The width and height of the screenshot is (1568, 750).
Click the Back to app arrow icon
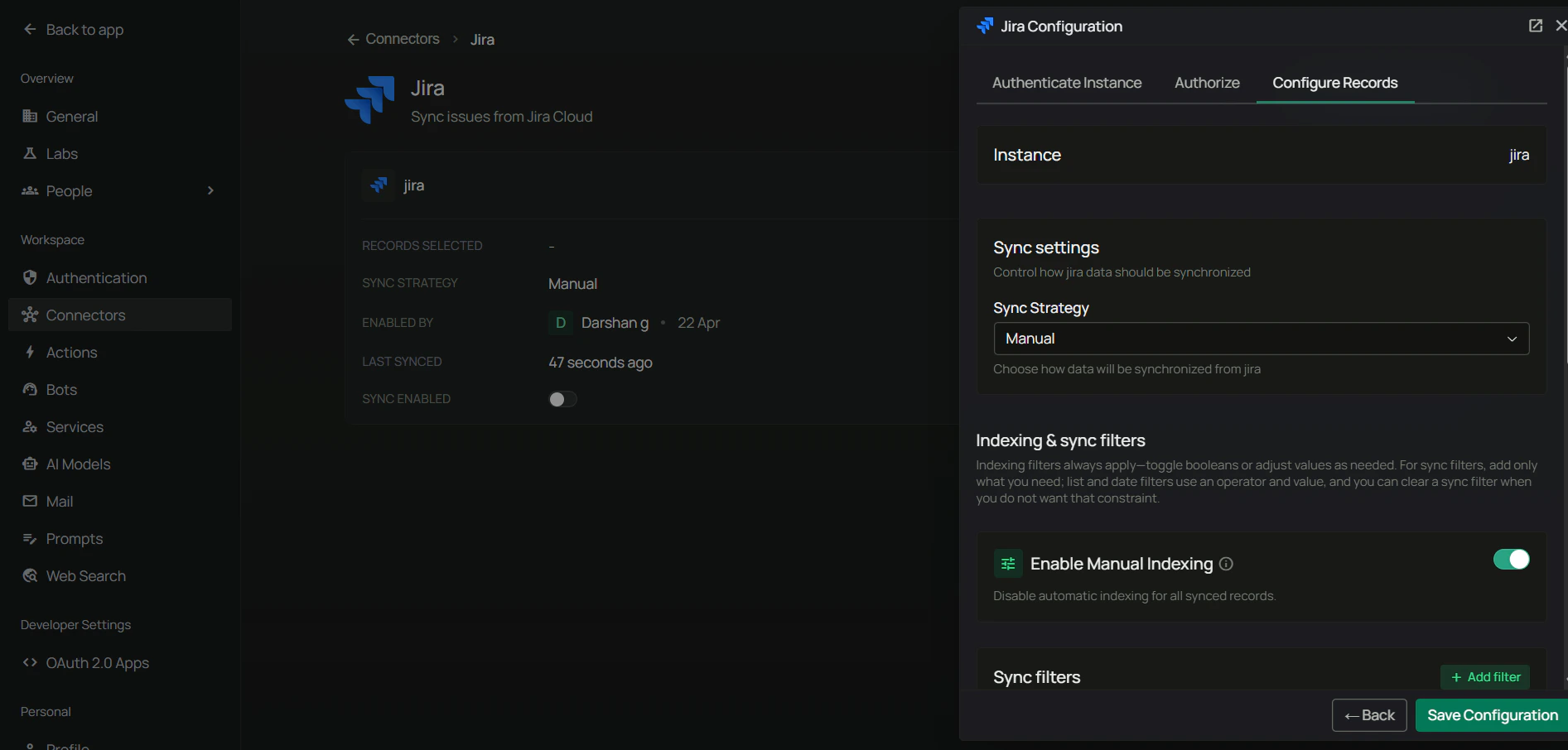[x=30, y=29]
